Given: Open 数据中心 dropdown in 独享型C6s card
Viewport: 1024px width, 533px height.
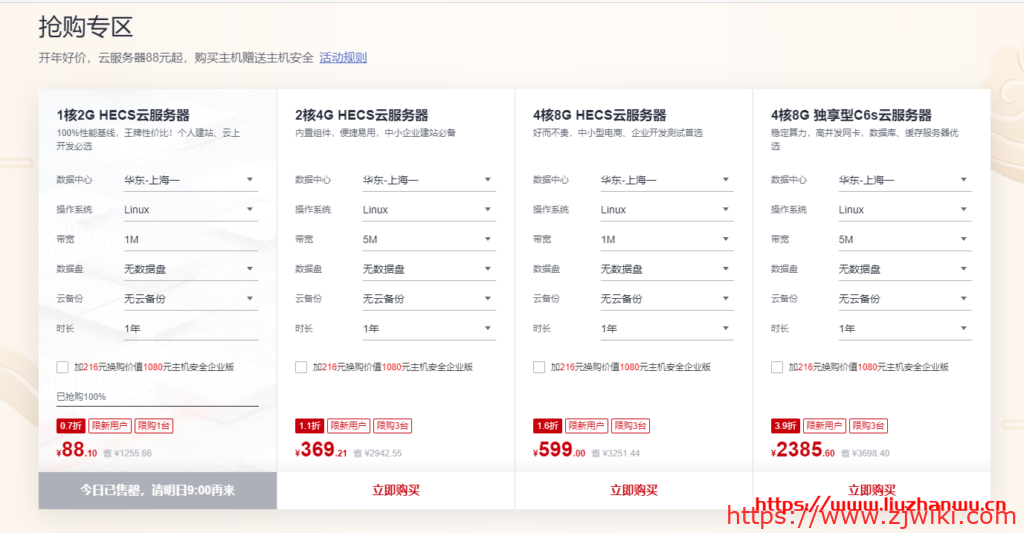Looking at the screenshot, I should (x=905, y=180).
